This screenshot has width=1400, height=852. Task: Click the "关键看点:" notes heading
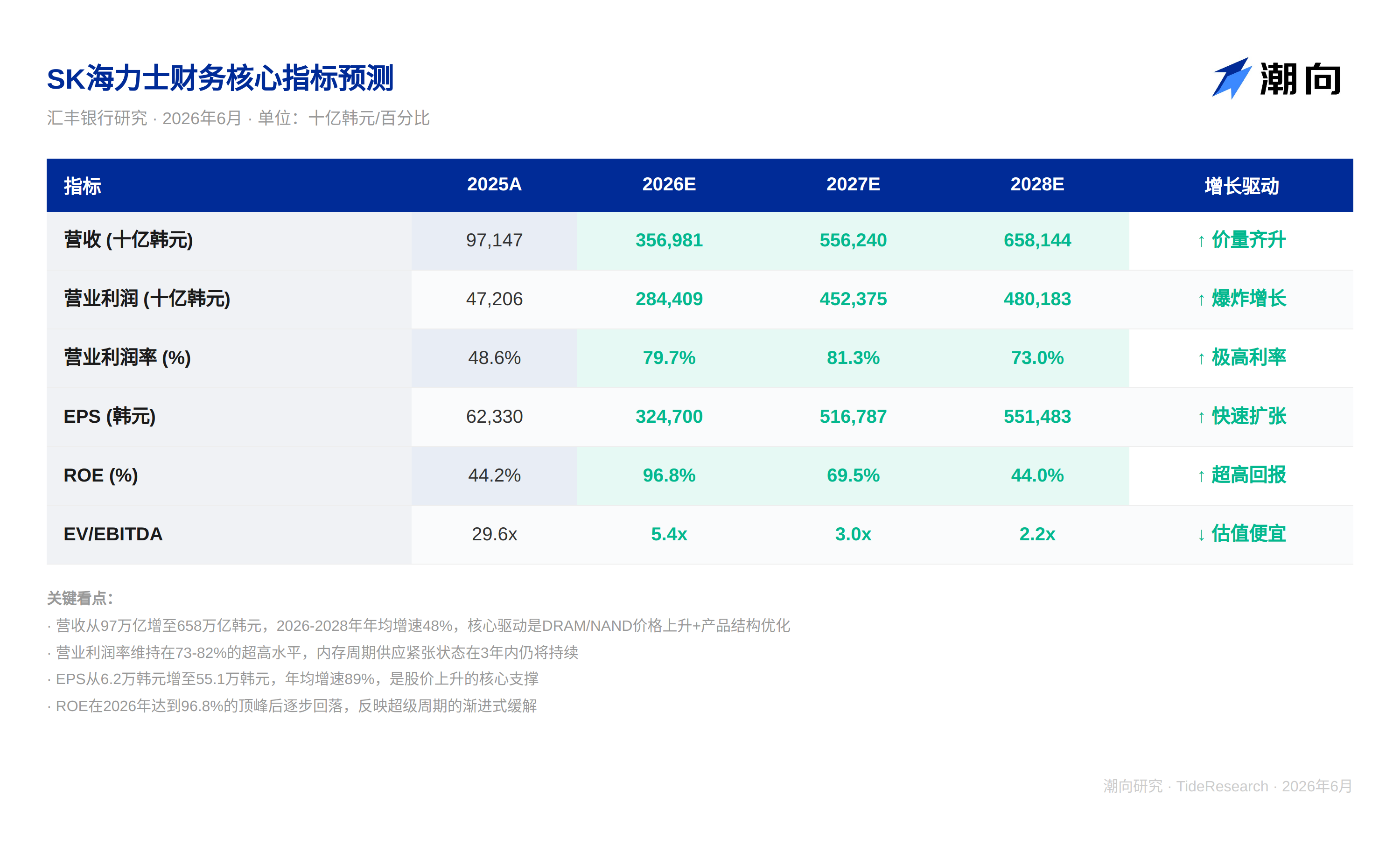tap(80, 598)
